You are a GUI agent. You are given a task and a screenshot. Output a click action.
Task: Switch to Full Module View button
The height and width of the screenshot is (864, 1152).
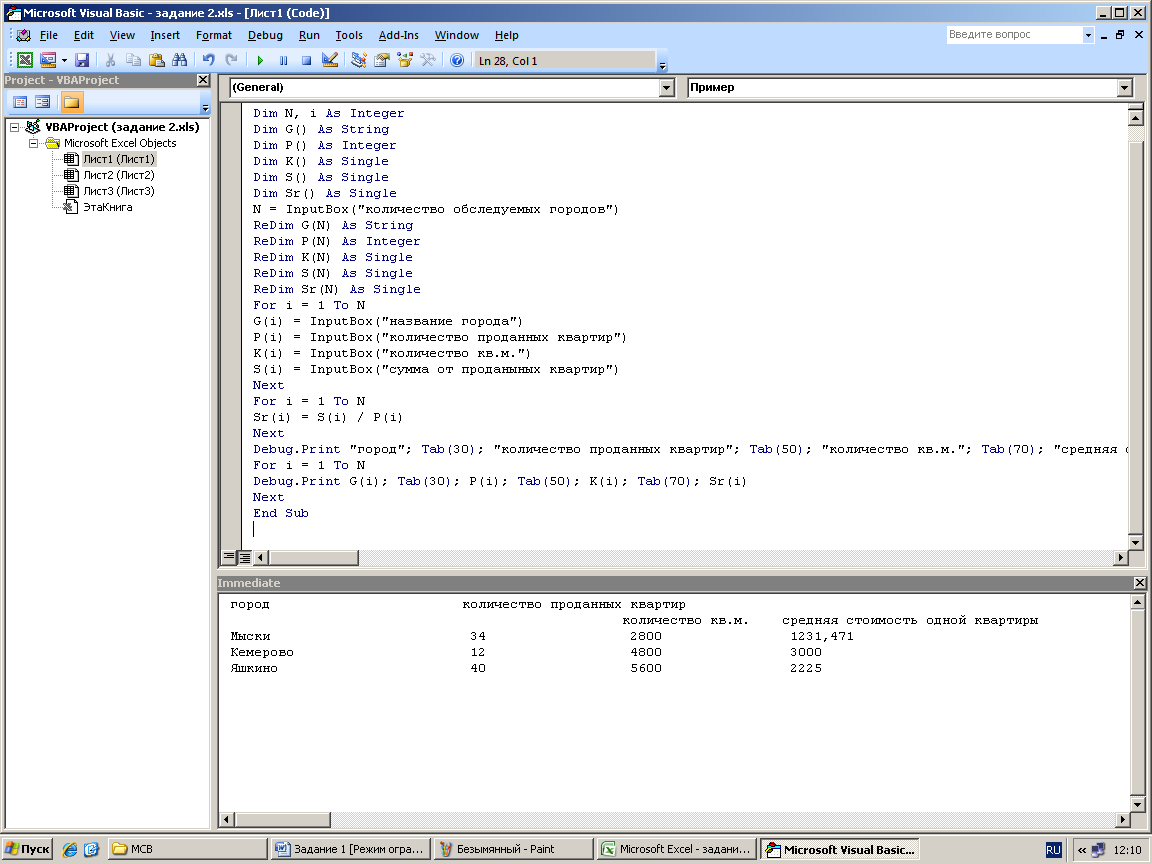pos(244,557)
